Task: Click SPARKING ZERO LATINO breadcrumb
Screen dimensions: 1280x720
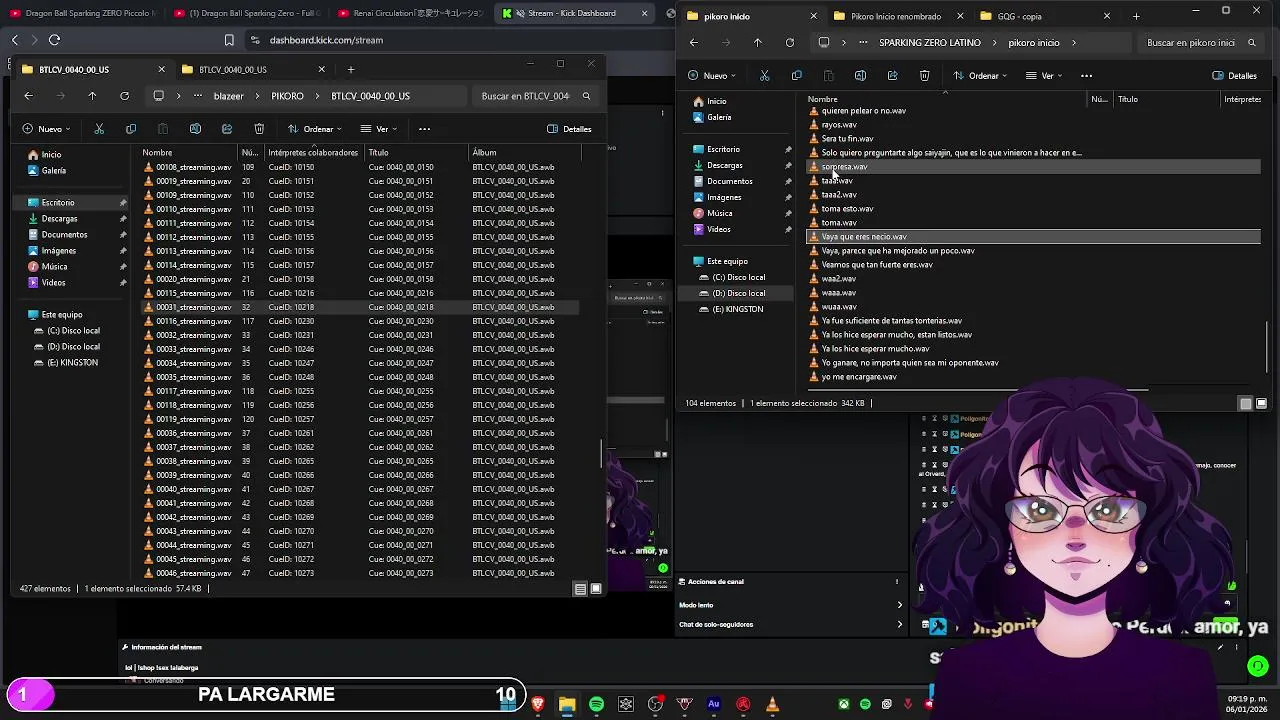Action: point(929,43)
